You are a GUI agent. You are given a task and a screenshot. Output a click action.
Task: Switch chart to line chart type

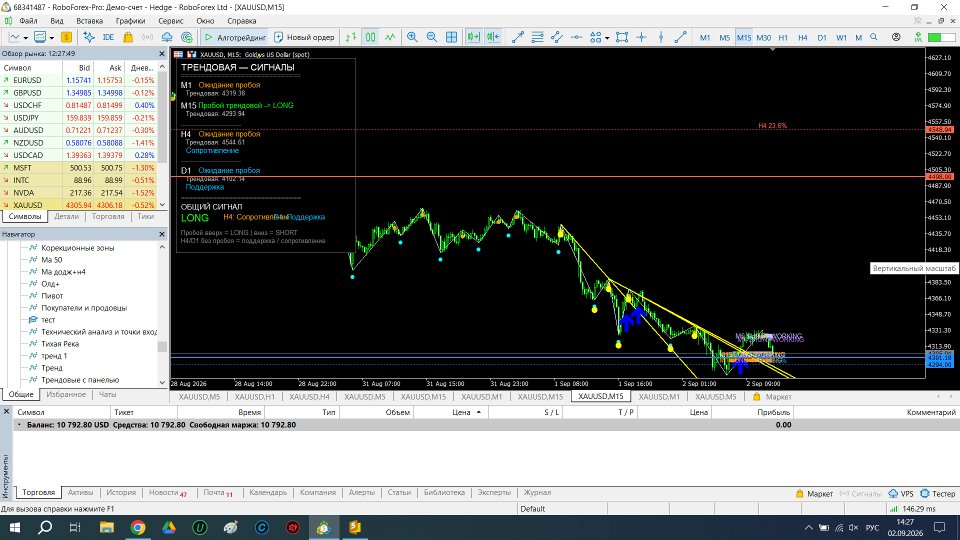pos(390,37)
